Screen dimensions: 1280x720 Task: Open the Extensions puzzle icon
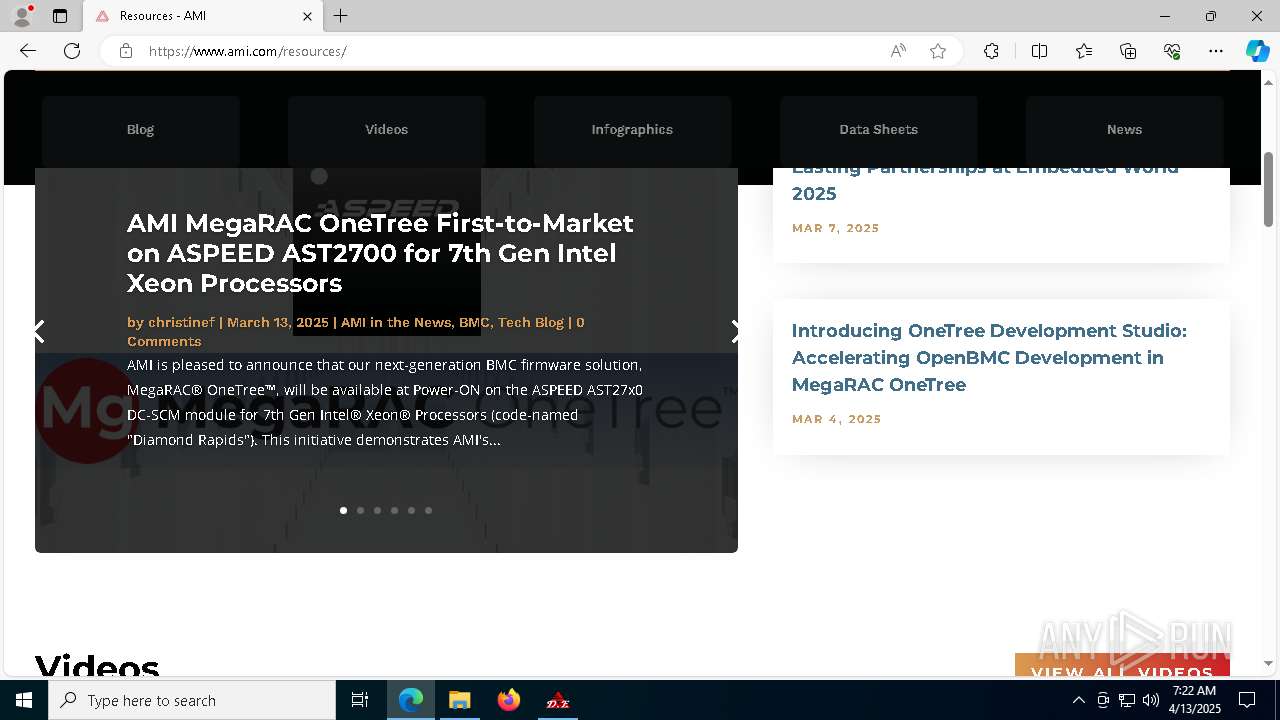coord(991,51)
